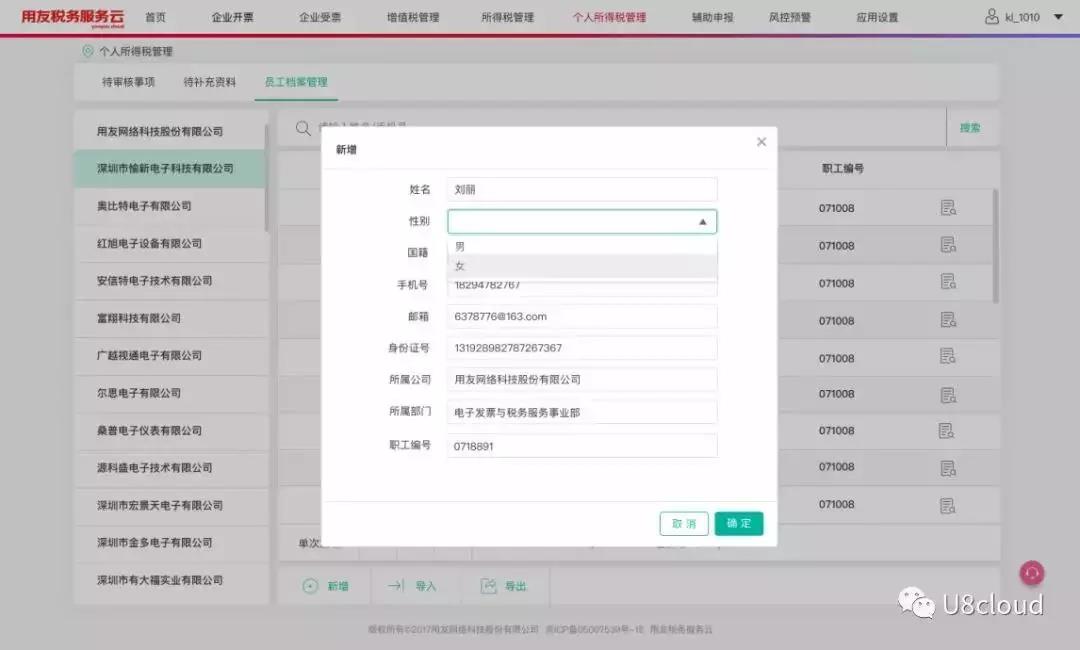Click the red floating circular icon

tap(1032, 573)
